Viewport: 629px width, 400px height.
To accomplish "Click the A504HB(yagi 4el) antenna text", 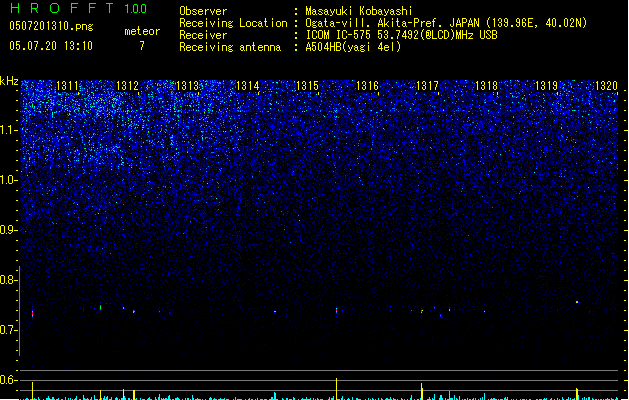I will tap(353, 47).
